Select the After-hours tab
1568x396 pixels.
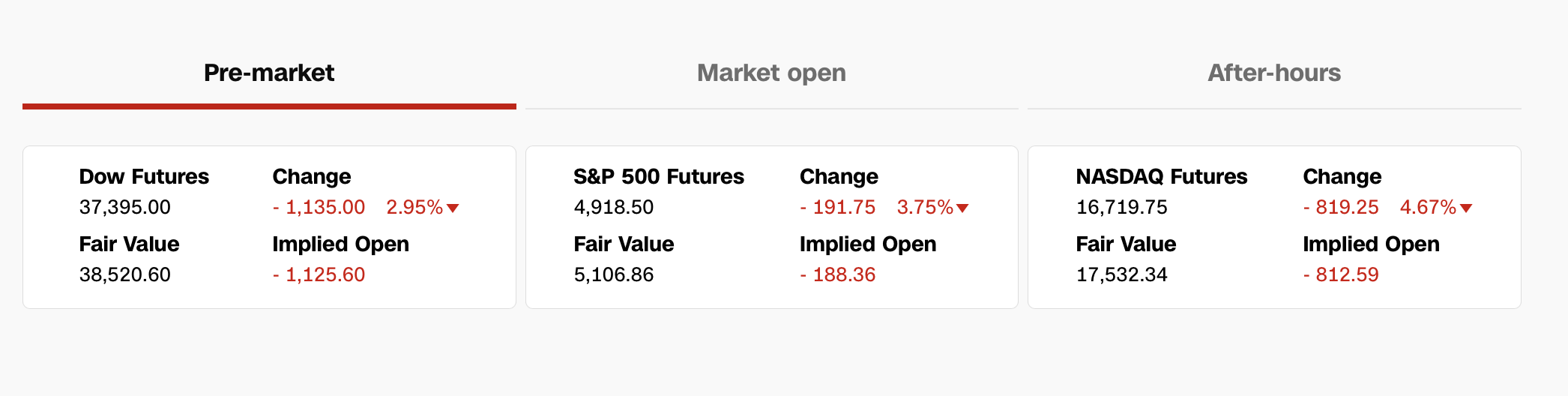(1273, 73)
